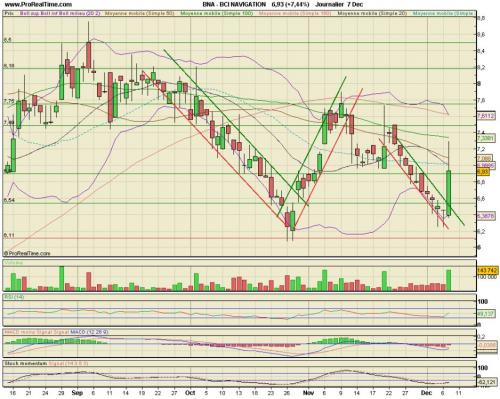The height and width of the screenshot is (399, 500).
Task: Select the Volume panel label
Action: (13, 263)
